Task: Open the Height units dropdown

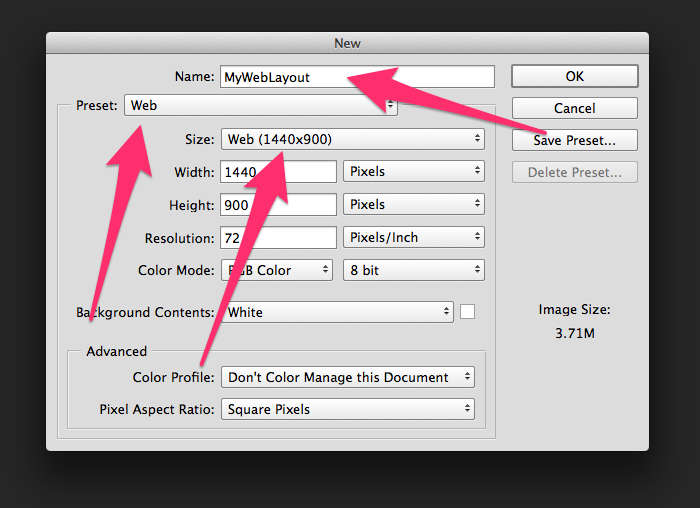Action: (x=414, y=205)
